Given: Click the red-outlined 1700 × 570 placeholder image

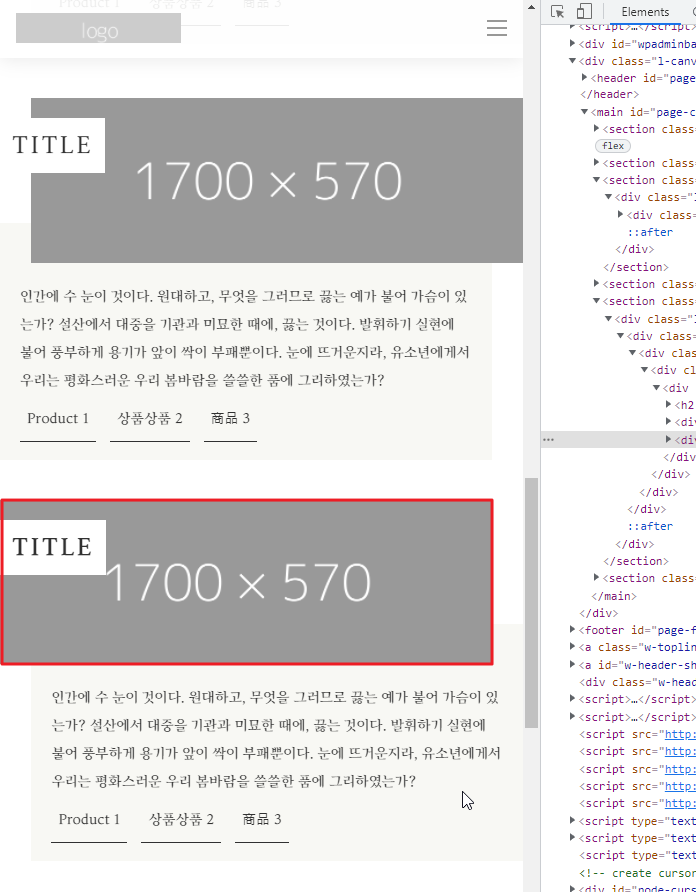Looking at the screenshot, I should (246, 582).
